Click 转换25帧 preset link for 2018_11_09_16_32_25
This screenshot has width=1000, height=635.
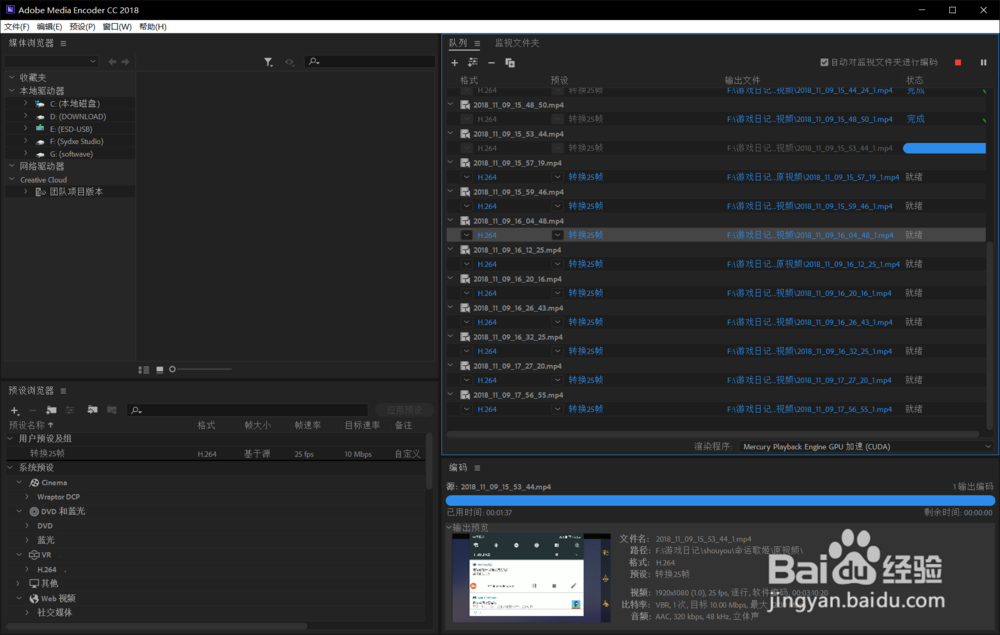pos(585,351)
